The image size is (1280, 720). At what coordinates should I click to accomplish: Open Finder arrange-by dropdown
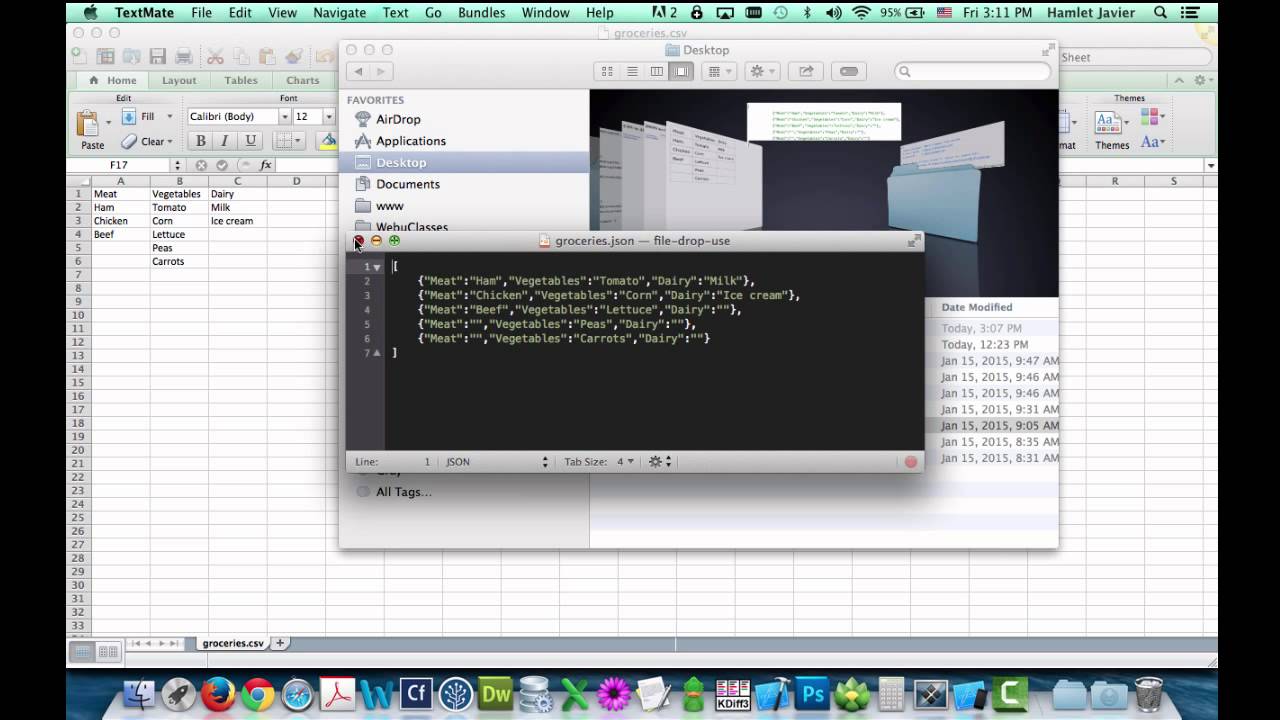718,71
